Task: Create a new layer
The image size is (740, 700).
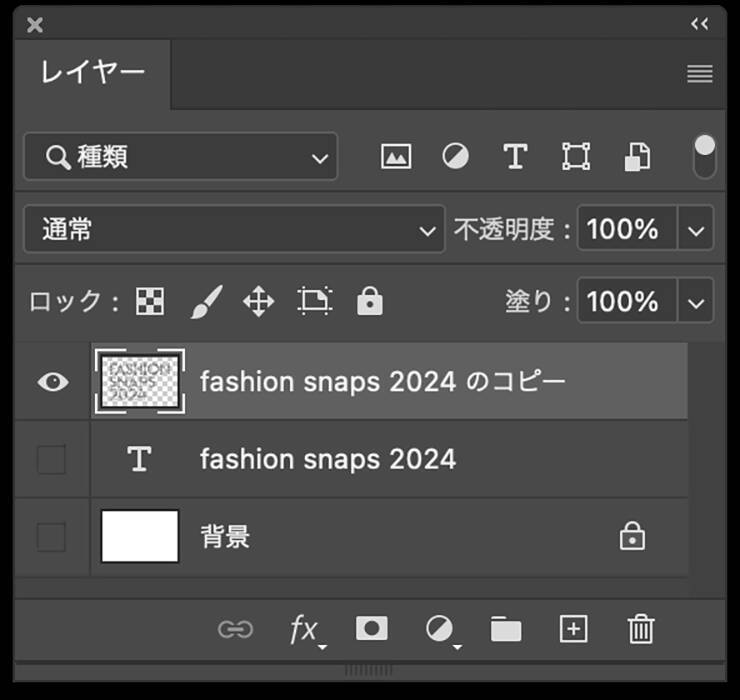Action: pyautogui.click(x=574, y=629)
